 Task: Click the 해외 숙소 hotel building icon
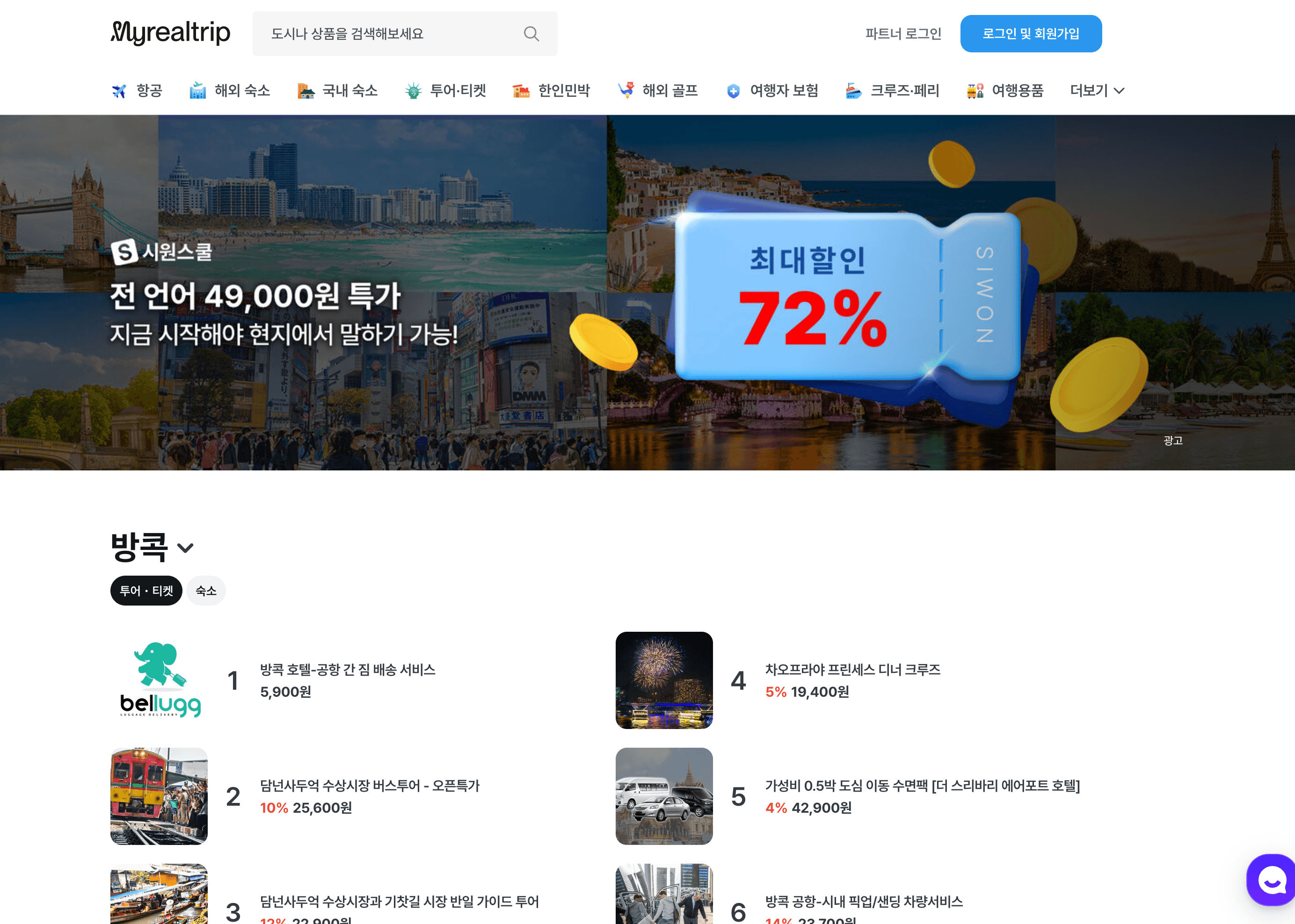tap(197, 90)
